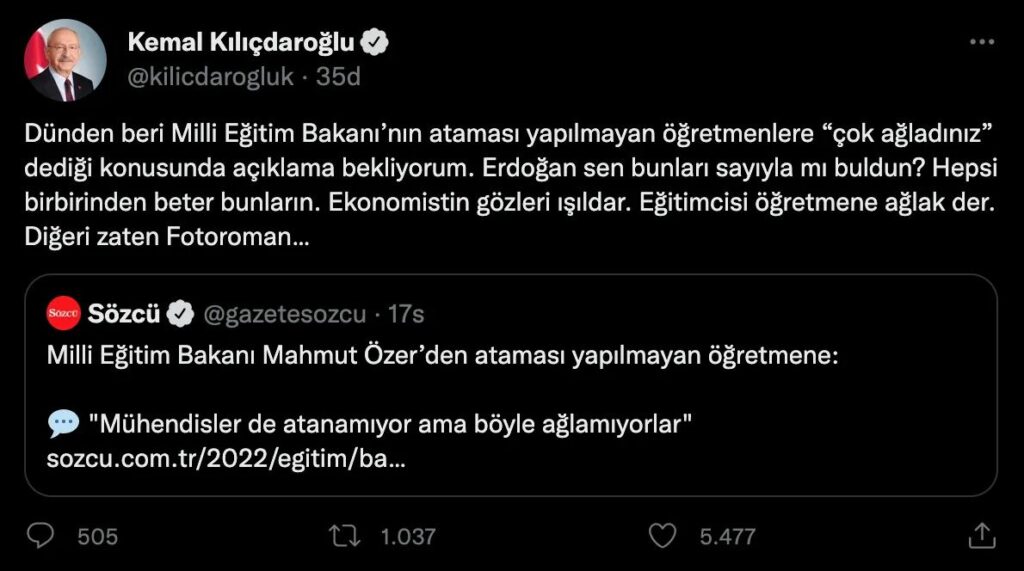The width and height of the screenshot is (1024, 571).
Task: Open the @kilicdarogluk handle link
Action: pyautogui.click(x=210, y=77)
